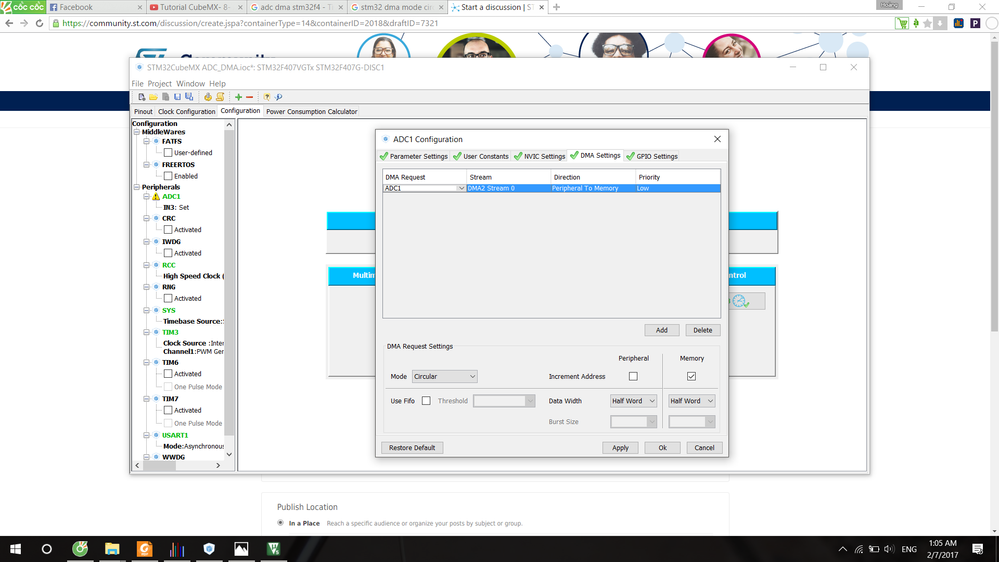Viewport: 999px width, 562px height.
Task: Open new browser tab with plus
Action: click(556, 7)
